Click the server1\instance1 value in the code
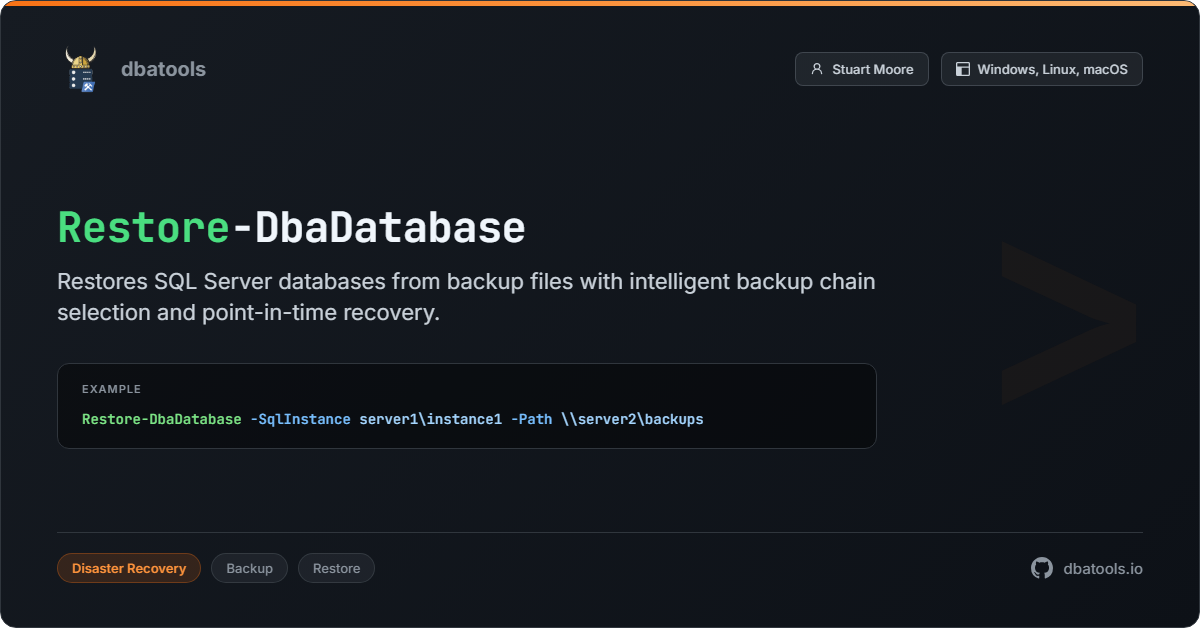This screenshot has height=628, width=1200. tap(430, 419)
